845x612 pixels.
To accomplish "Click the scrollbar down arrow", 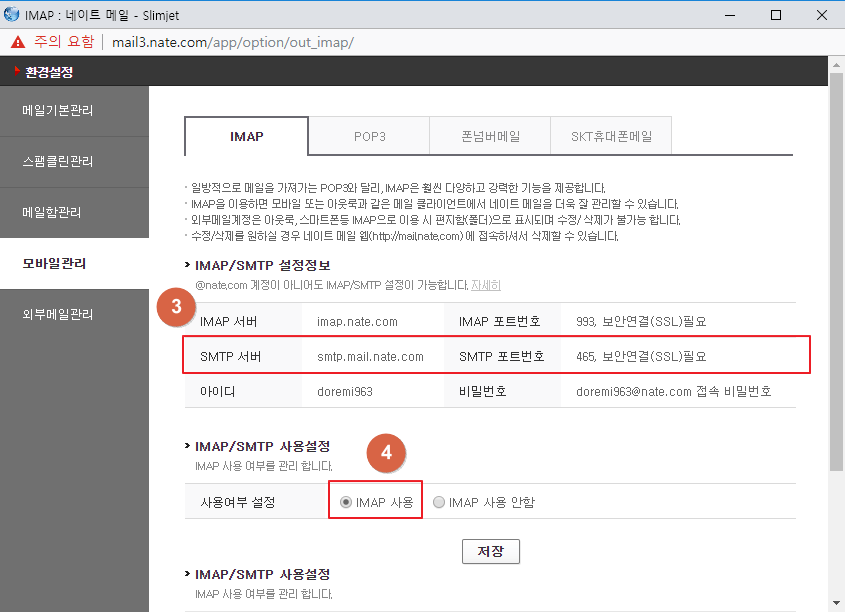I will pos(836,603).
